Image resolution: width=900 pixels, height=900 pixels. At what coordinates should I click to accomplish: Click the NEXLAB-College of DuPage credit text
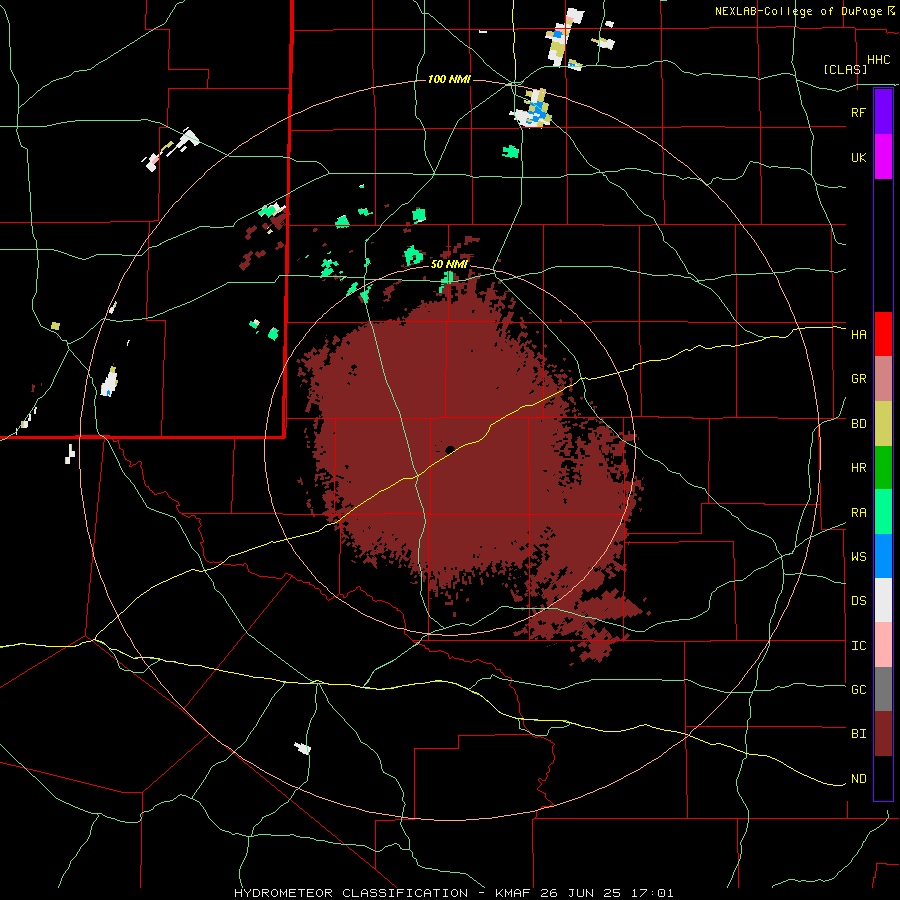tap(798, 11)
